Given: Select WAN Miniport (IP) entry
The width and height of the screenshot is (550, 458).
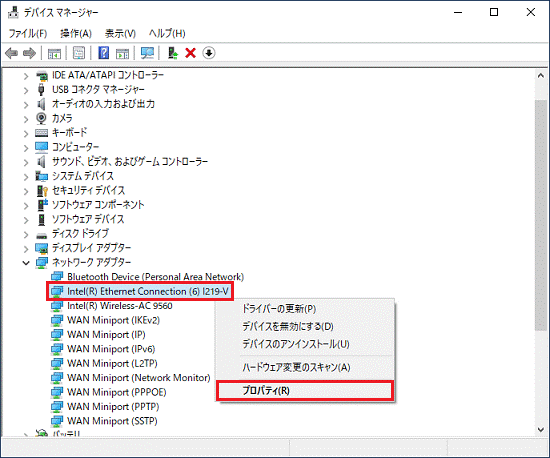Looking at the screenshot, I should pos(106,335).
